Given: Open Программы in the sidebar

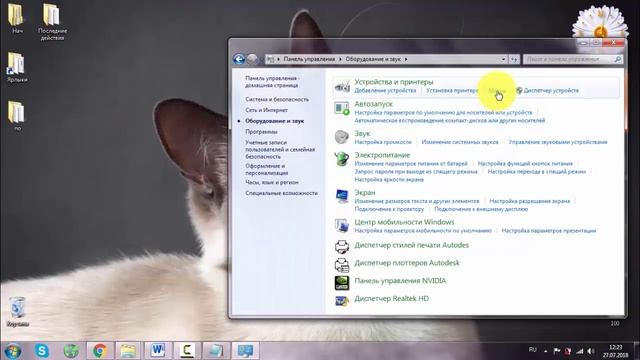Looking at the screenshot, I should 261,131.
